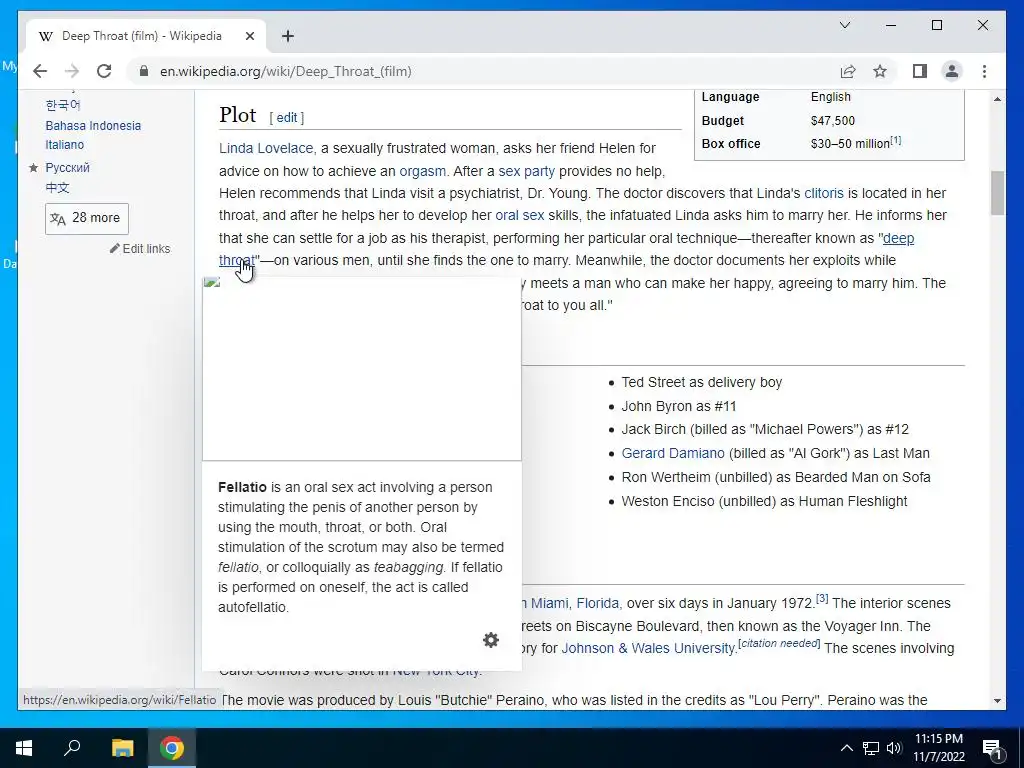Click the Budget value $47,500

(x=833, y=121)
